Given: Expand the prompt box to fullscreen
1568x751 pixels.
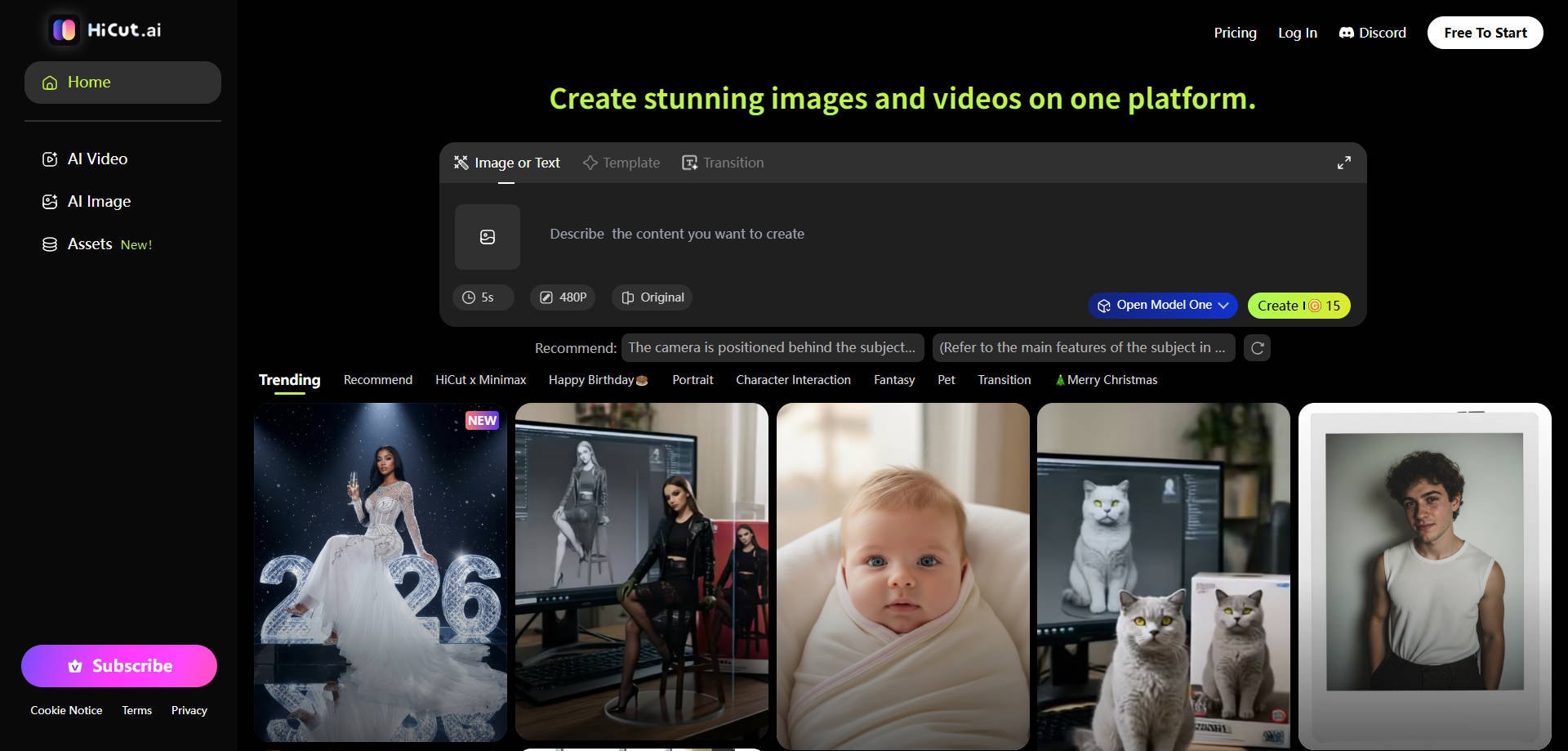Looking at the screenshot, I should click(x=1344, y=163).
